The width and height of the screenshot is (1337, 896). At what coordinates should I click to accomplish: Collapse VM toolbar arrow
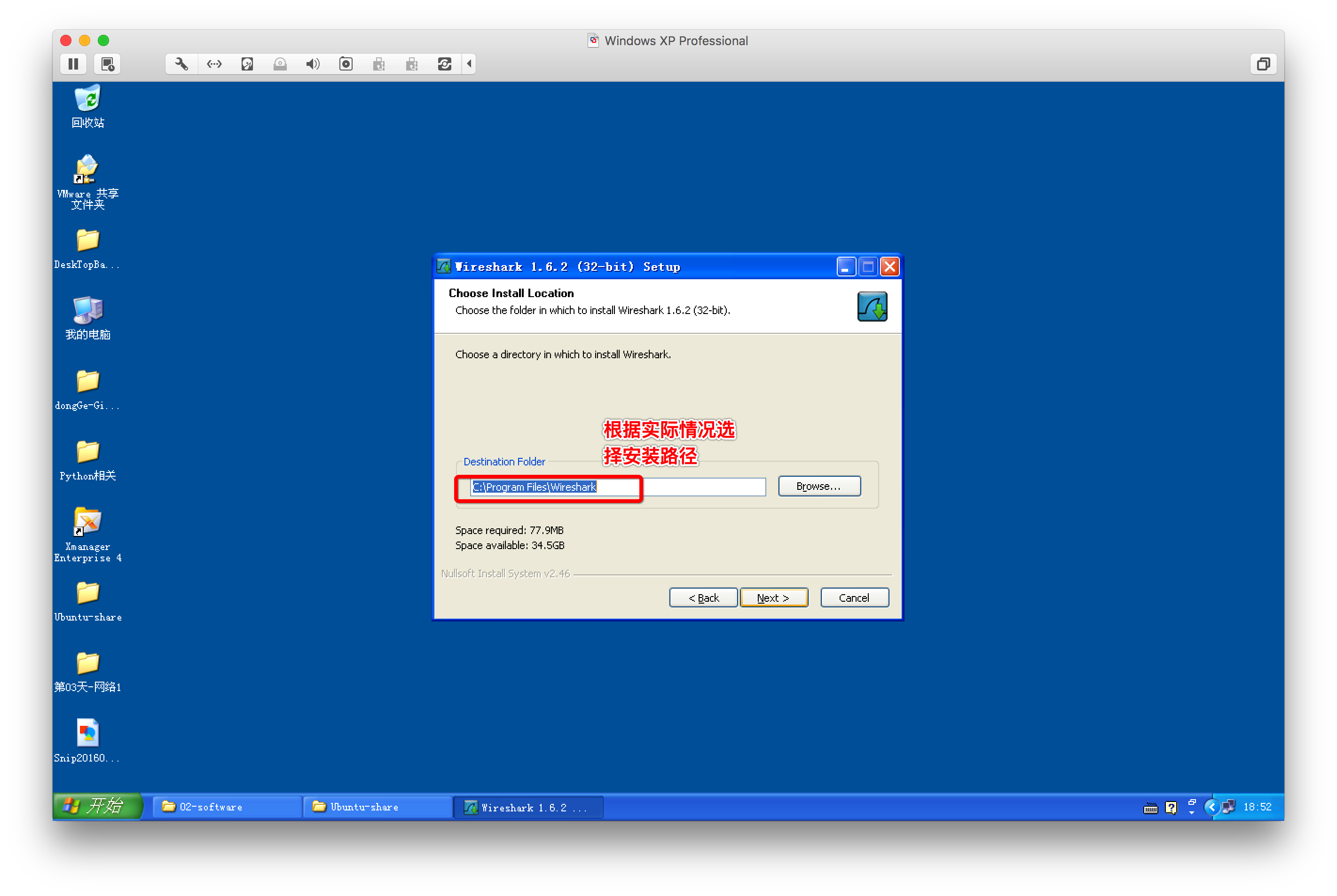point(469,64)
